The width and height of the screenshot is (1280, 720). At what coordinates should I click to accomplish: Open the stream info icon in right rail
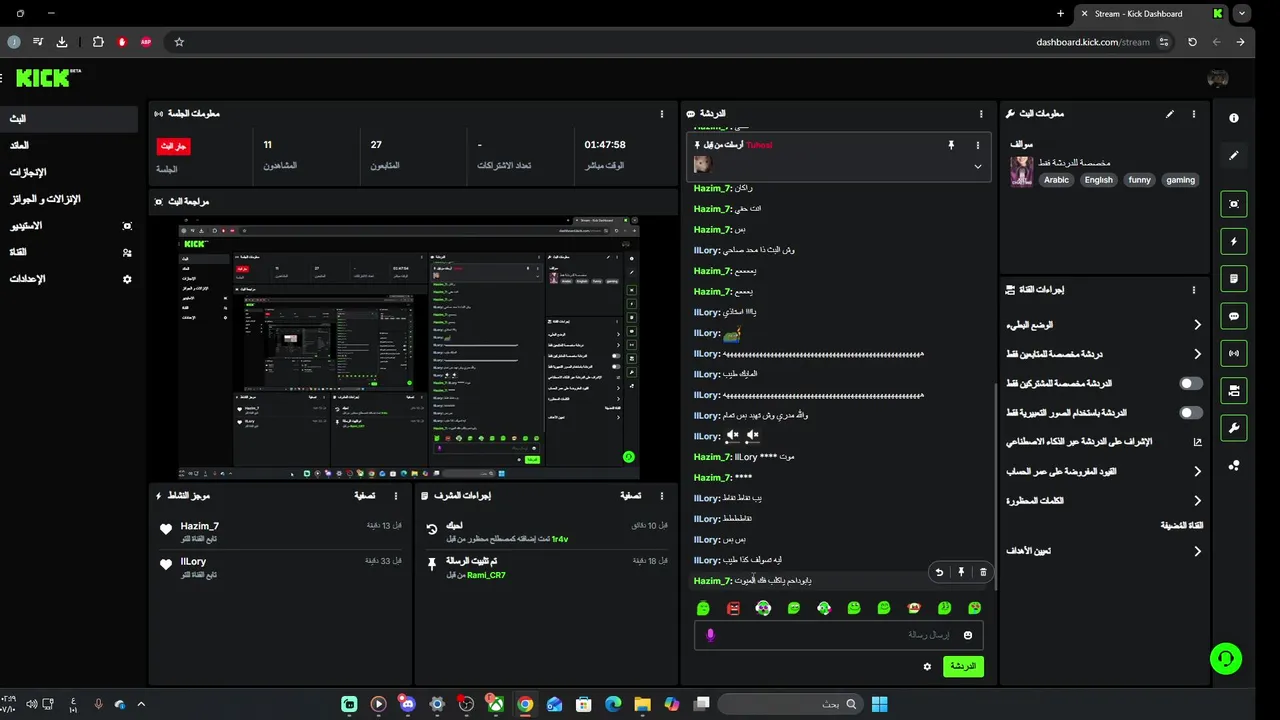pos(1234,118)
